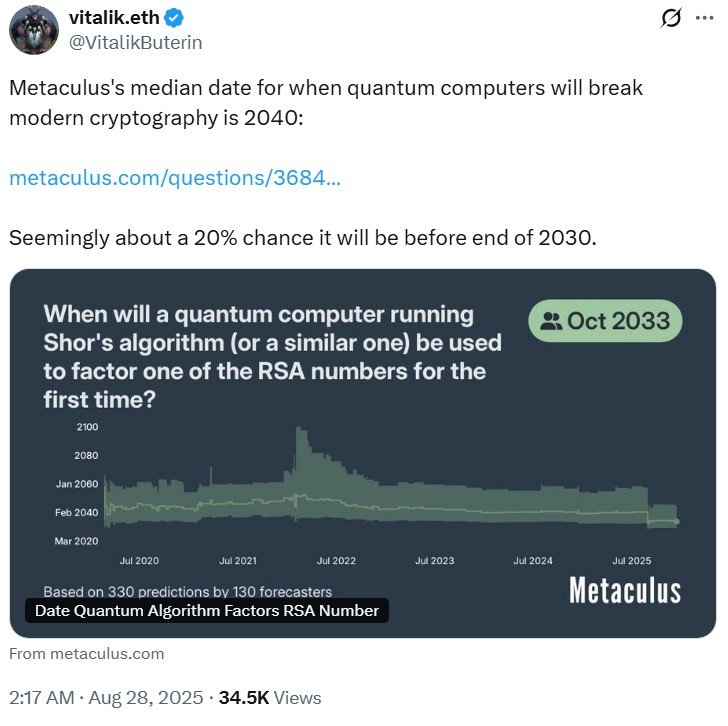Click the "Jul 2022" chart axis label
Viewport: 728px width, 726px height.
[x=336, y=561]
